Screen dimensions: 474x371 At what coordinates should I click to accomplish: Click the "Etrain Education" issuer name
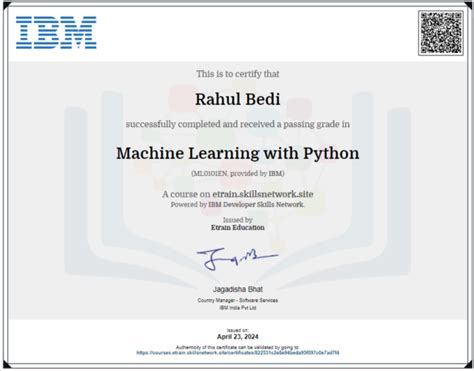pos(237,227)
